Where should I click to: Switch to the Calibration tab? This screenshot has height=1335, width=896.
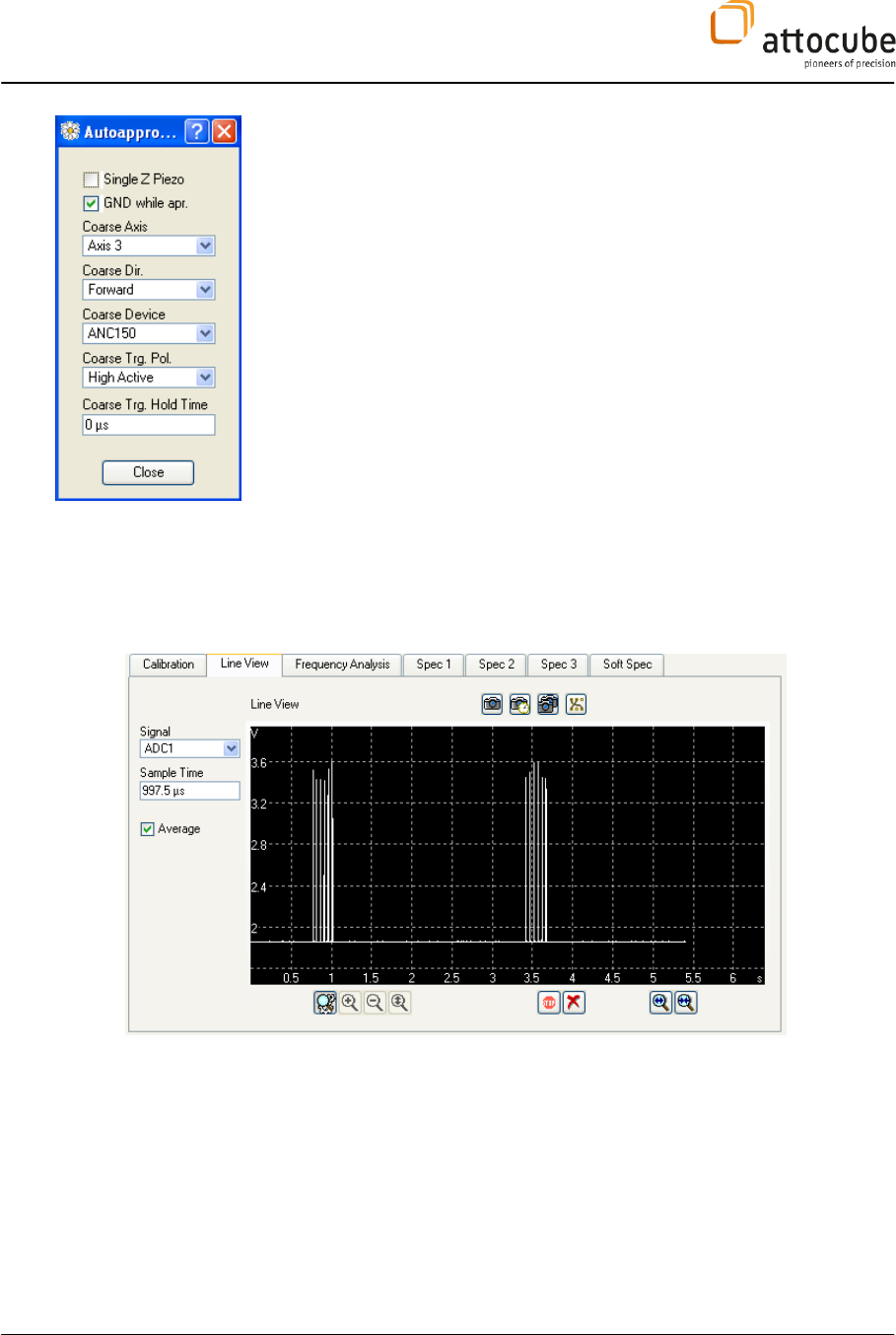[169, 665]
